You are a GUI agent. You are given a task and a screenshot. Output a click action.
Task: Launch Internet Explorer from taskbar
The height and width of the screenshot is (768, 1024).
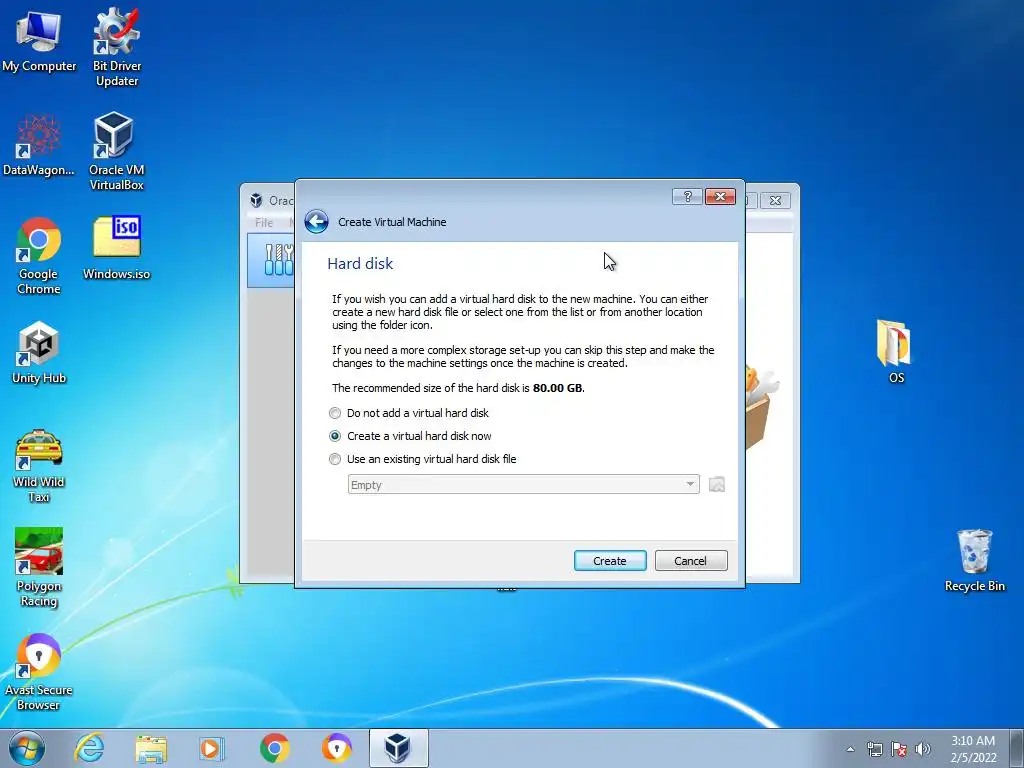tap(89, 748)
